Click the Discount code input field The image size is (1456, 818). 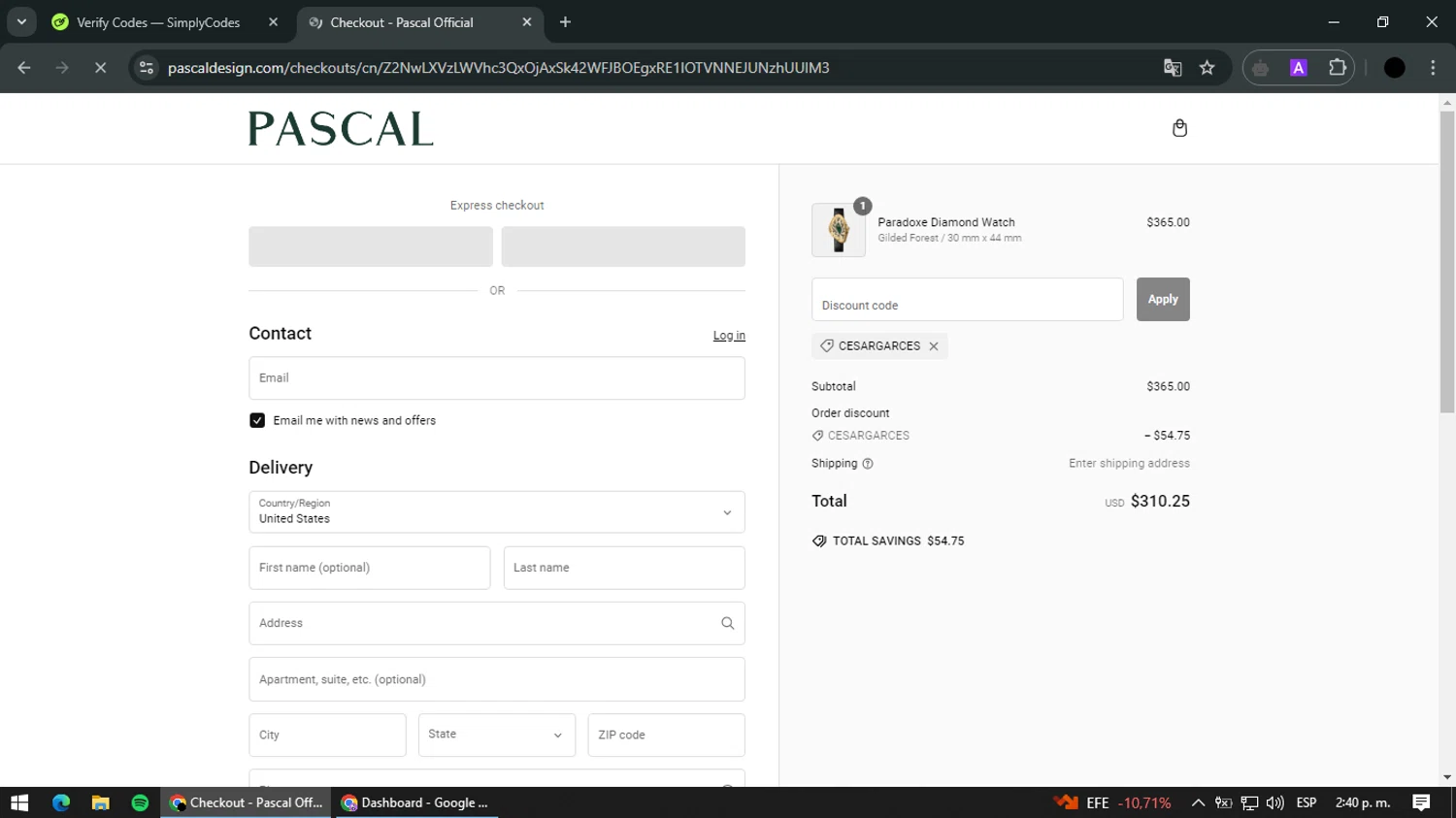967,299
